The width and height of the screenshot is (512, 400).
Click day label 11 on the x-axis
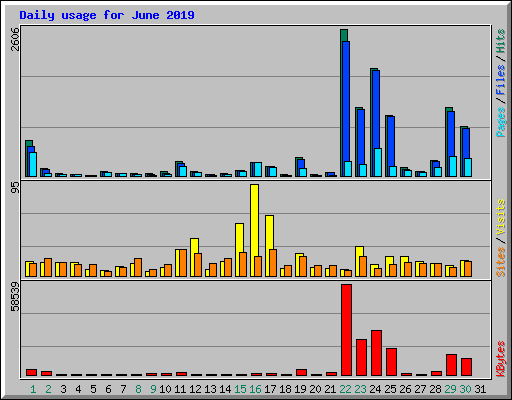coord(180,389)
